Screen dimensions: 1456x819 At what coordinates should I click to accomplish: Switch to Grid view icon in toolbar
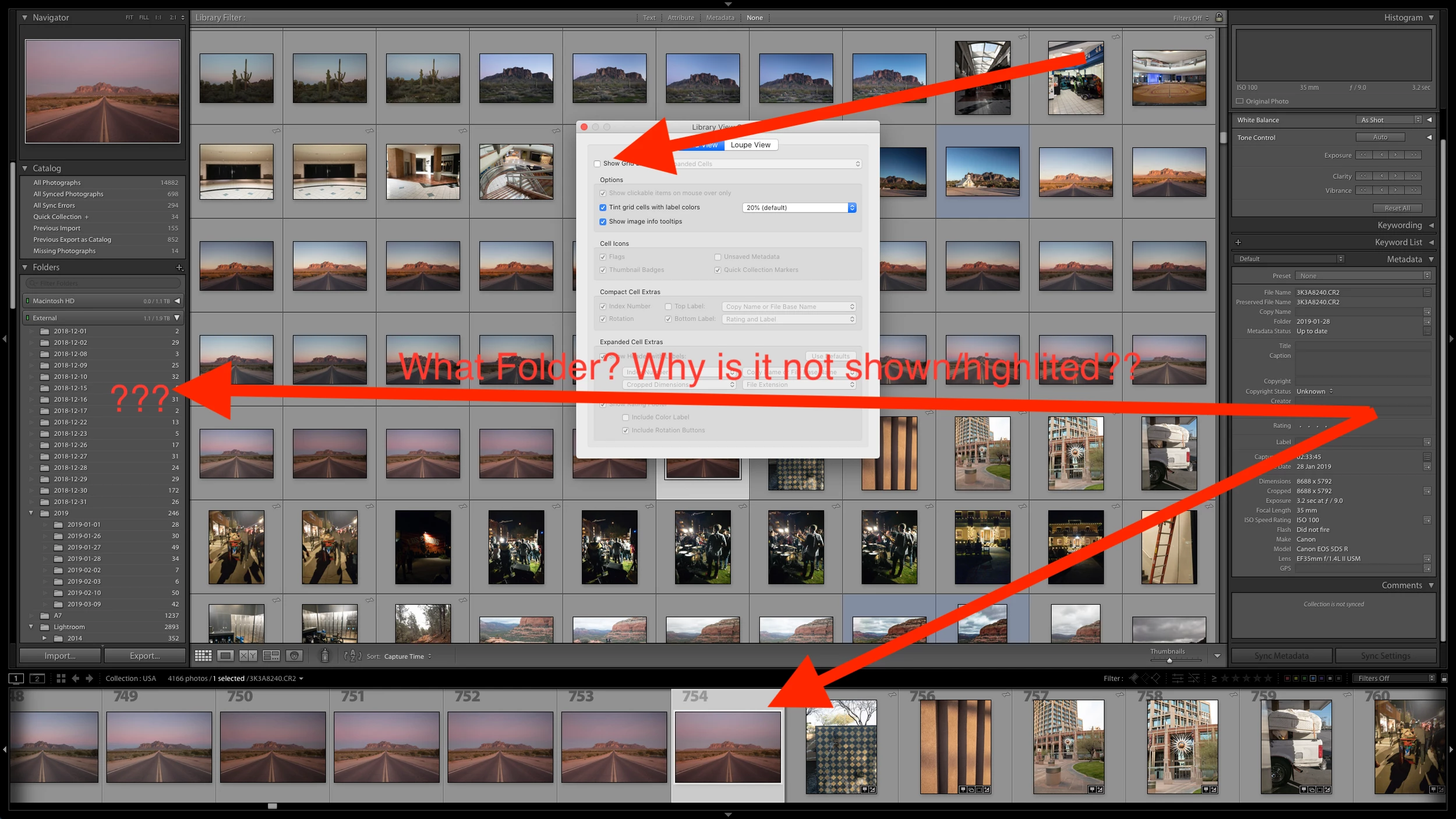pos(203,656)
